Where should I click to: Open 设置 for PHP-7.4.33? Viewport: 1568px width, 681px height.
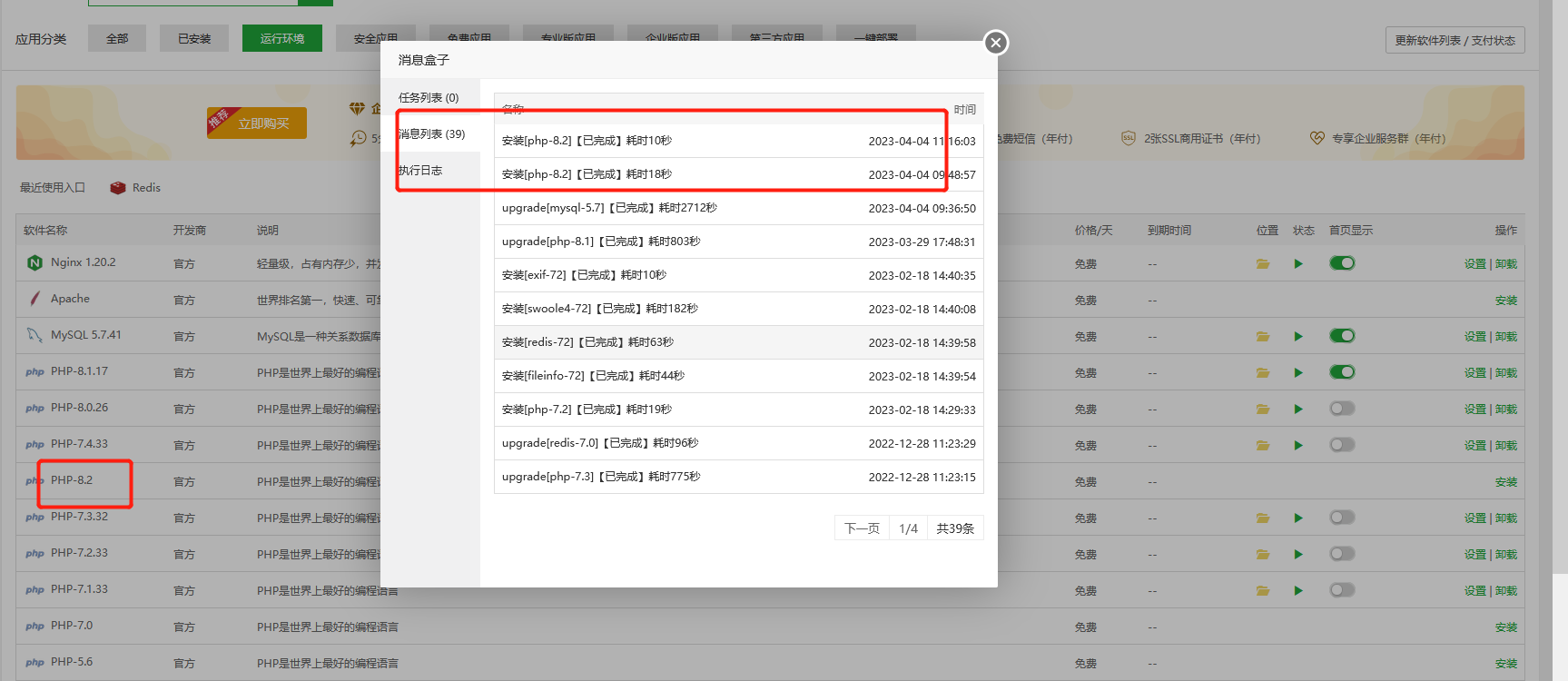click(x=1474, y=445)
